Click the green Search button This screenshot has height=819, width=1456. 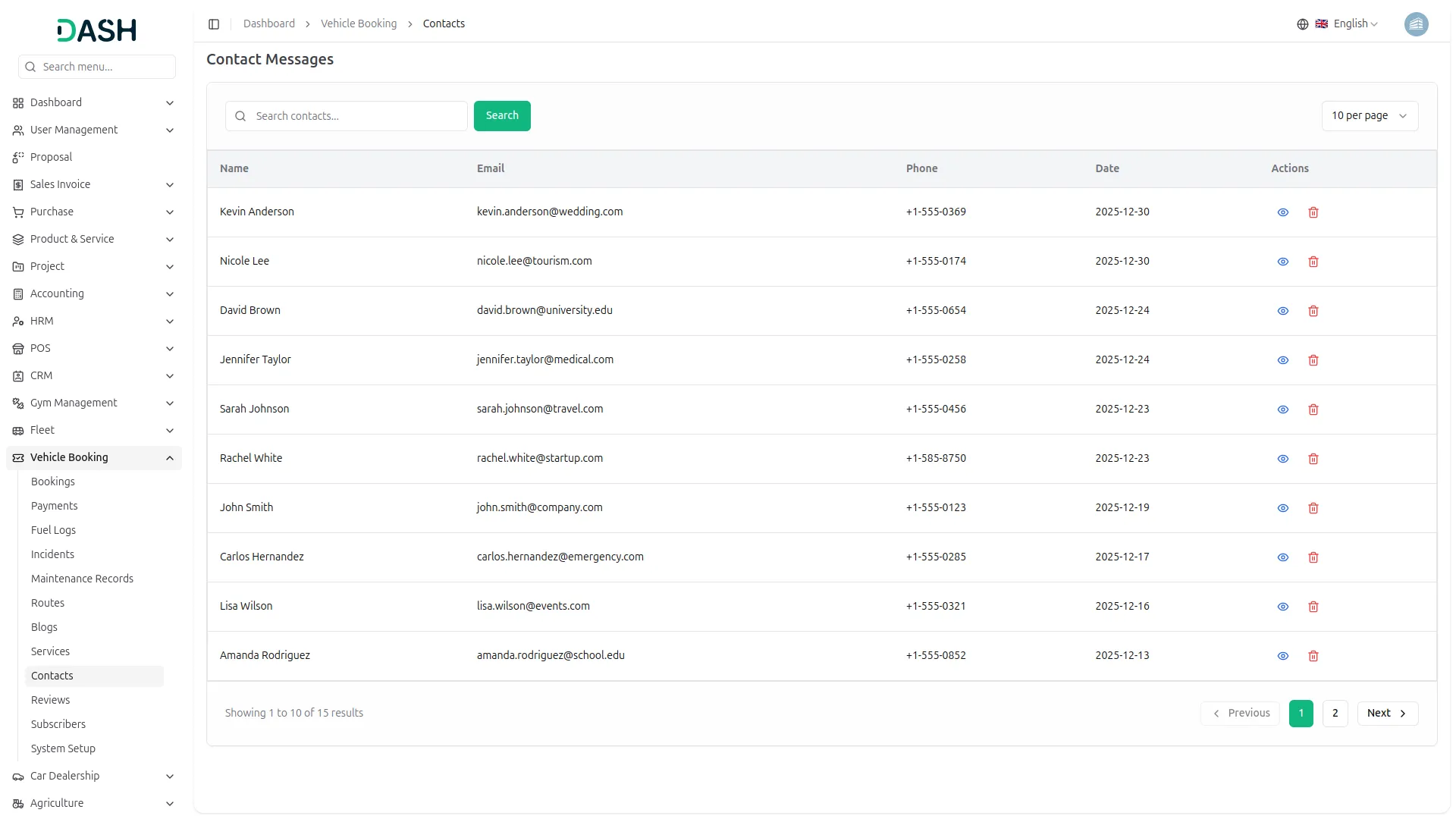pos(502,116)
